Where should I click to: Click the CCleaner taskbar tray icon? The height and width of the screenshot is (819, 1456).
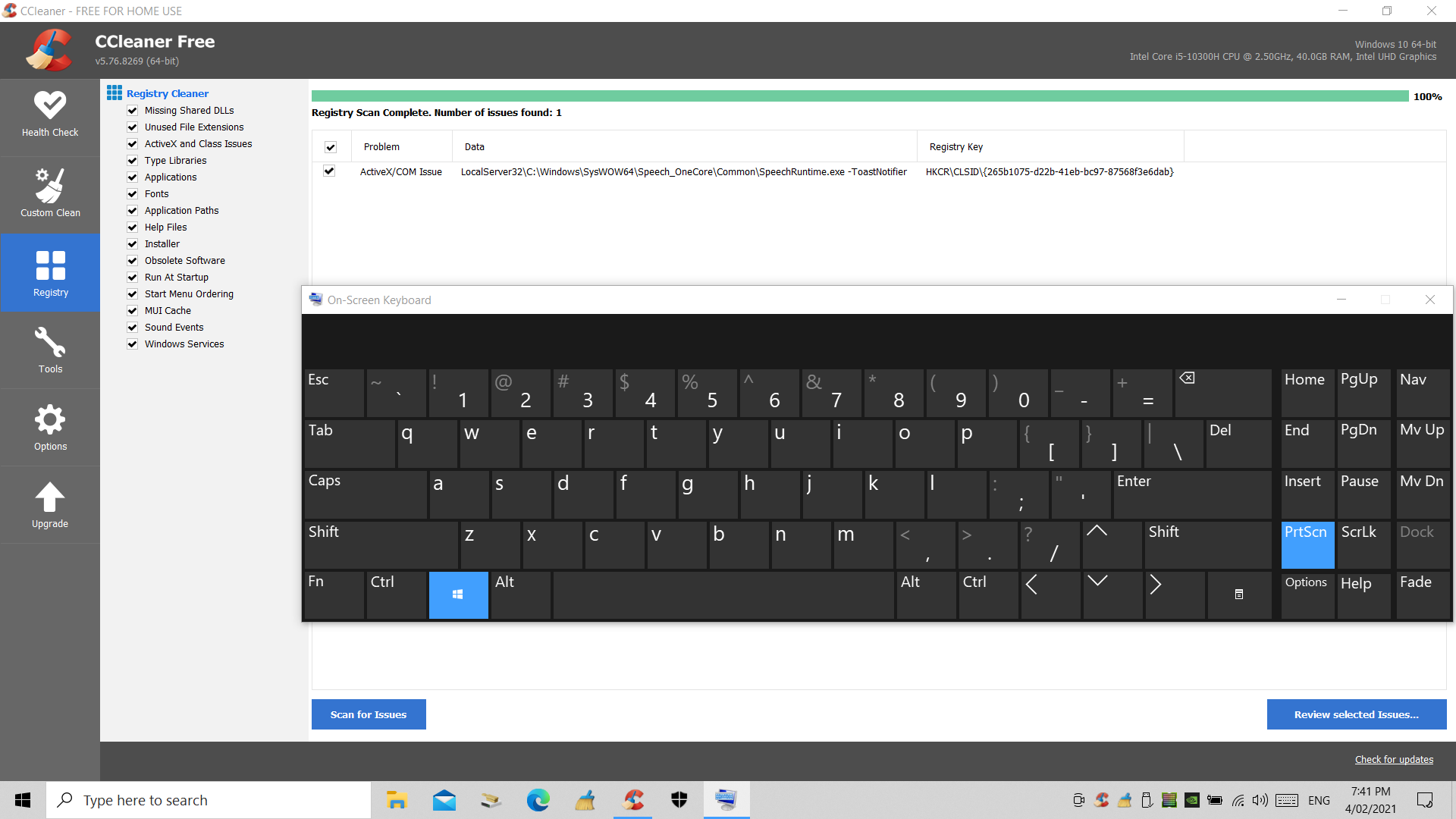(x=1101, y=799)
